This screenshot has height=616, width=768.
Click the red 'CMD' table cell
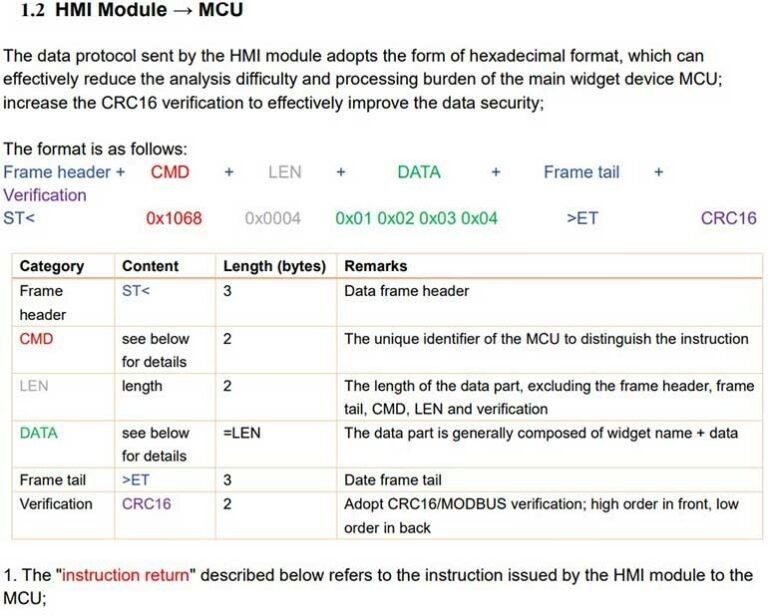tap(36, 339)
